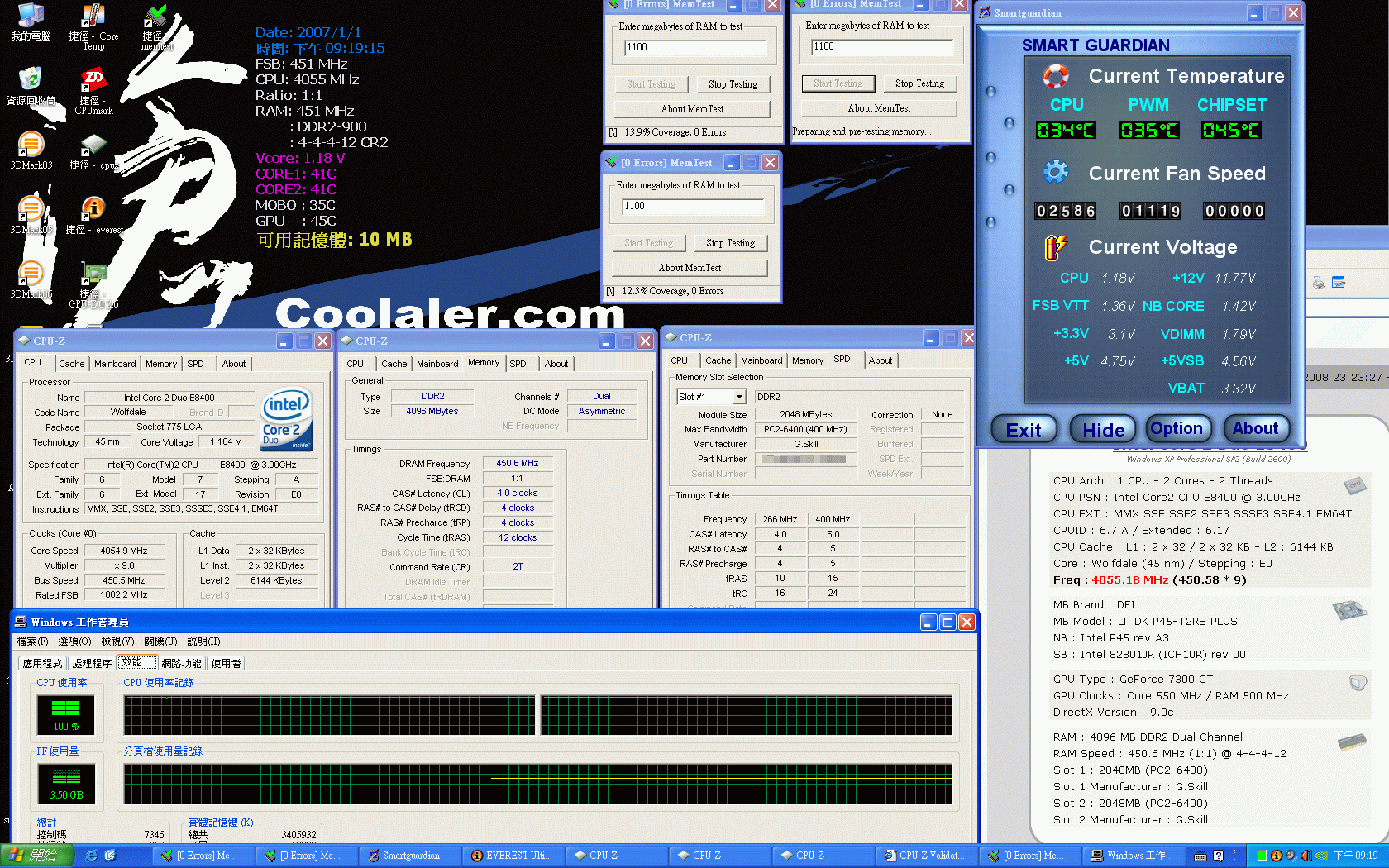Switch to CPU-Z Validator taskbar item
The image size is (1389, 868).
(925, 856)
